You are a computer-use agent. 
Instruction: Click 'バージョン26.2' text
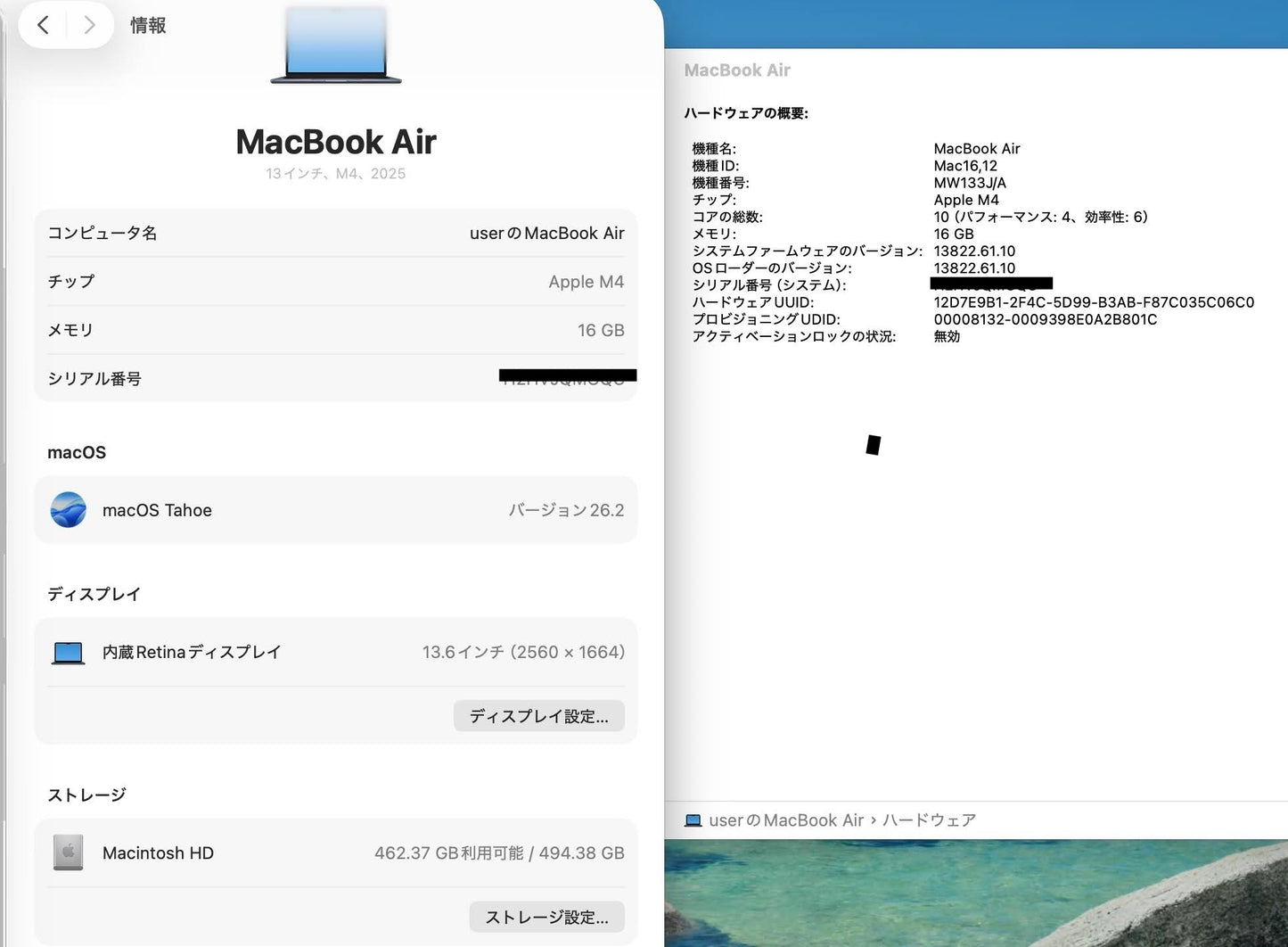click(567, 510)
